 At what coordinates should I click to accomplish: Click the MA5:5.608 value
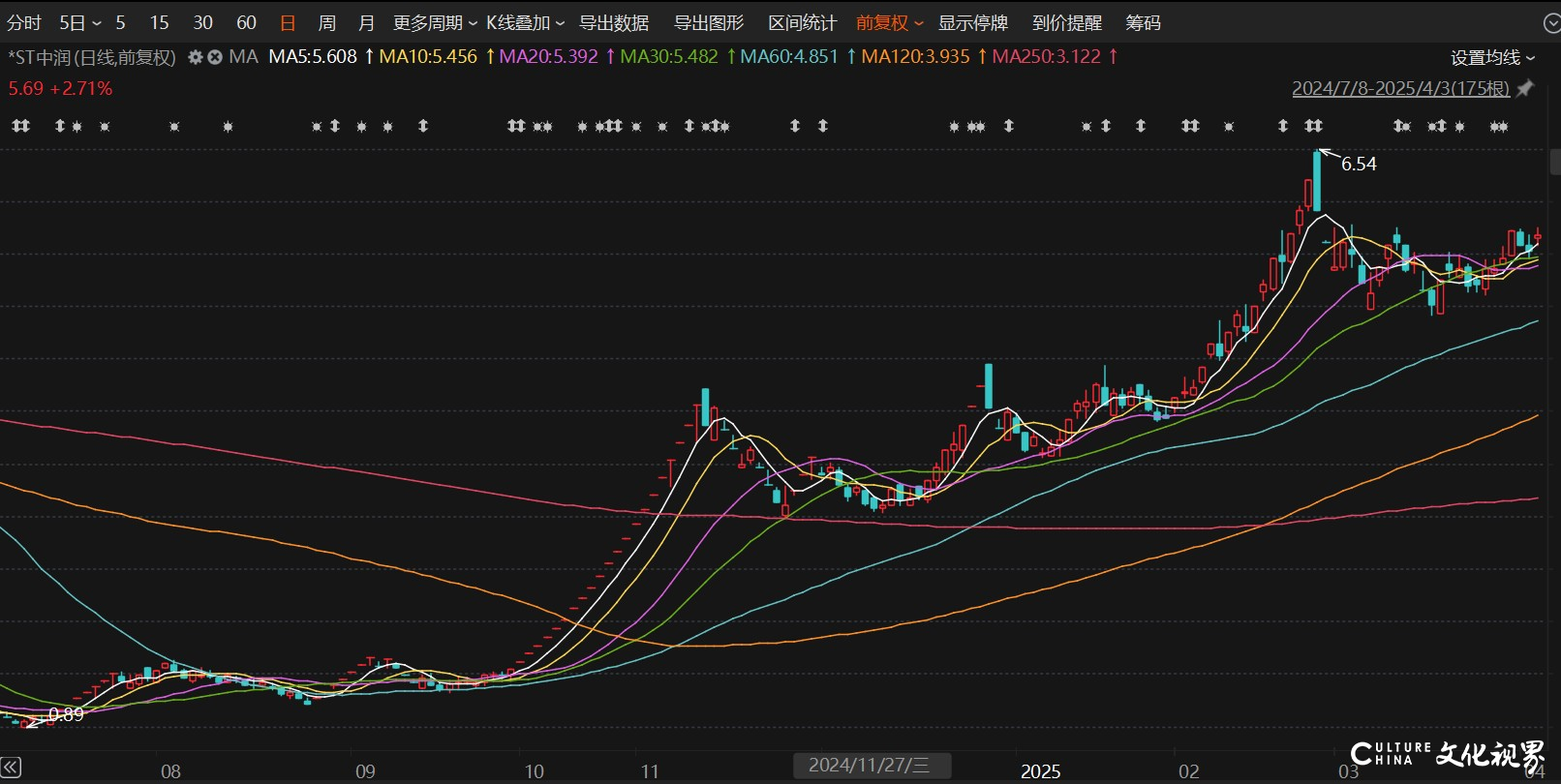pyautogui.click(x=313, y=57)
